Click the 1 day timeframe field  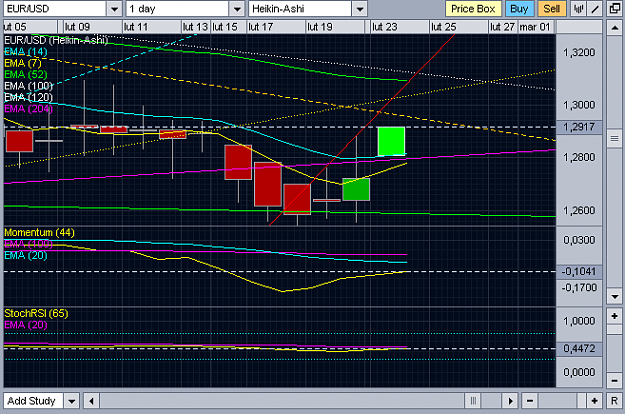point(177,9)
